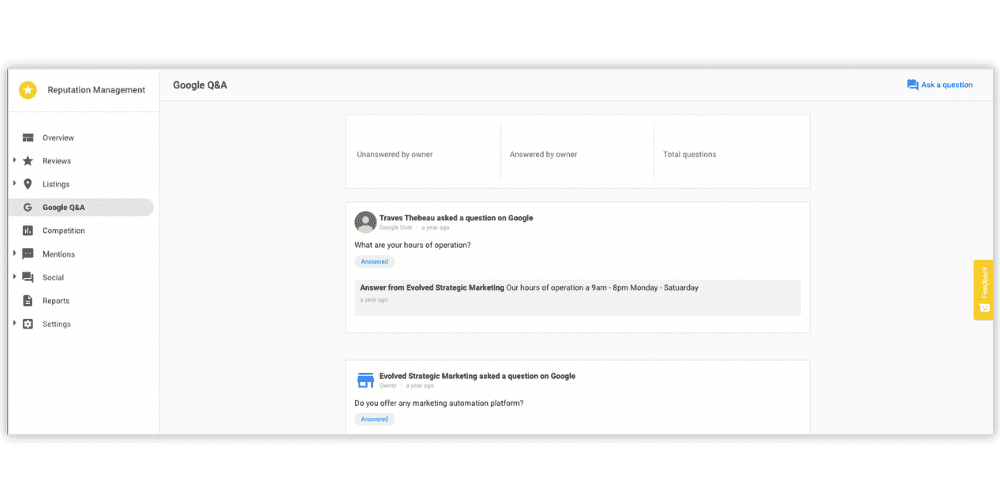Expand the Listings sidebar section arrow
Image resolution: width=1000 pixels, height=500 pixels.
pos(14,184)
